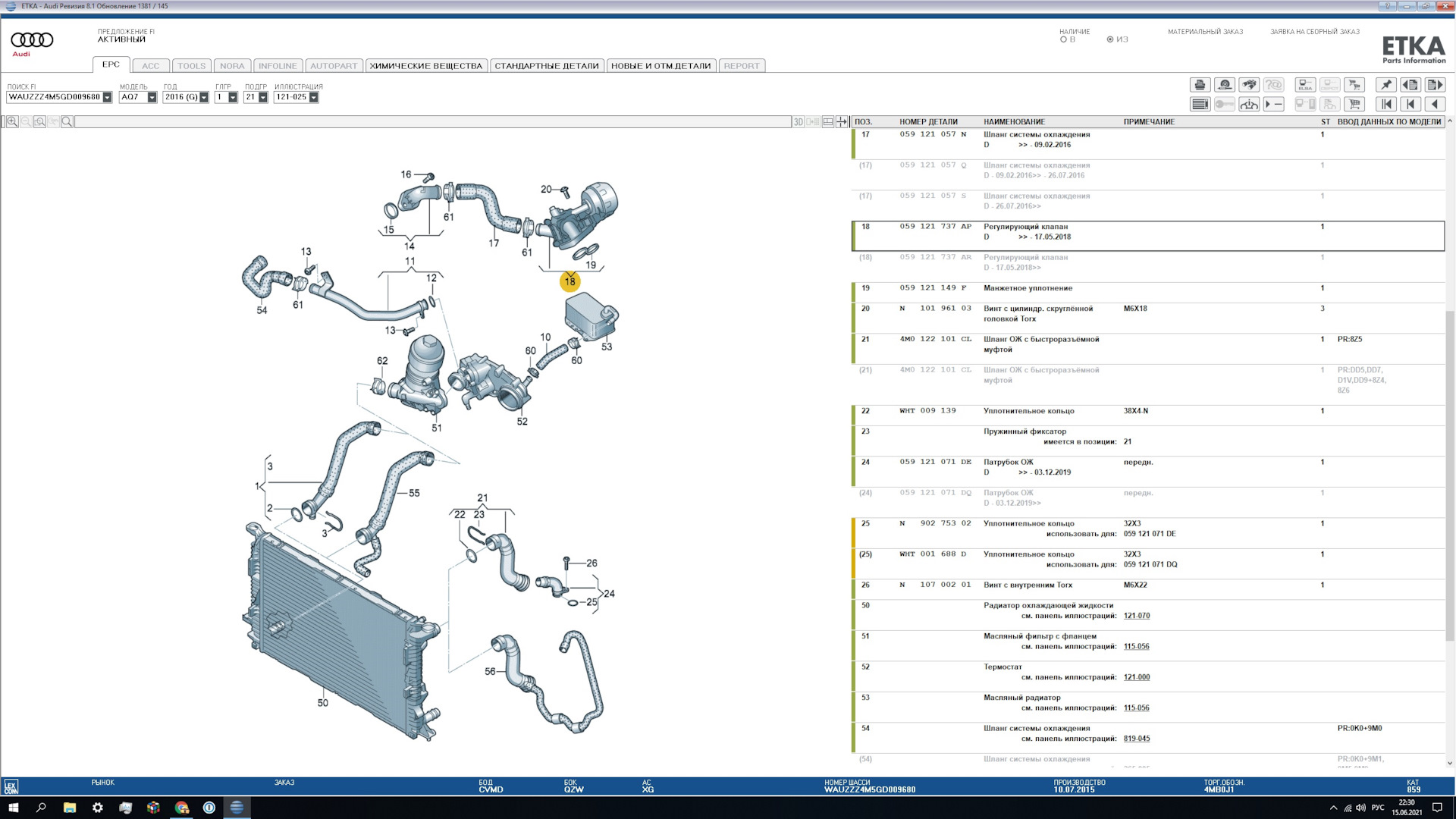Click the panel expand arrow icon
Screen dimensions: 1456x819
[841, 122]
